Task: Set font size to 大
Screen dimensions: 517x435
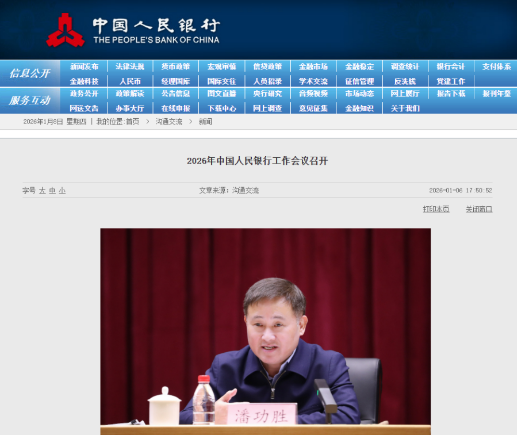Action: (42, 191)
